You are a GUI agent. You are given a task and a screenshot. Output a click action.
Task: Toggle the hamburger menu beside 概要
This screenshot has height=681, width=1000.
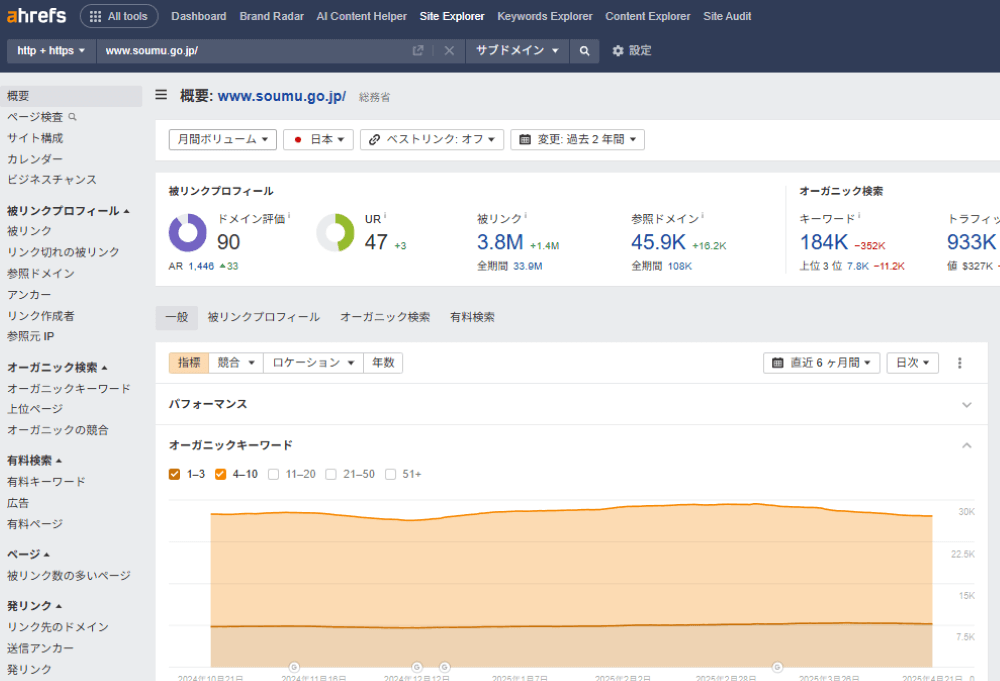coord(161,95)
